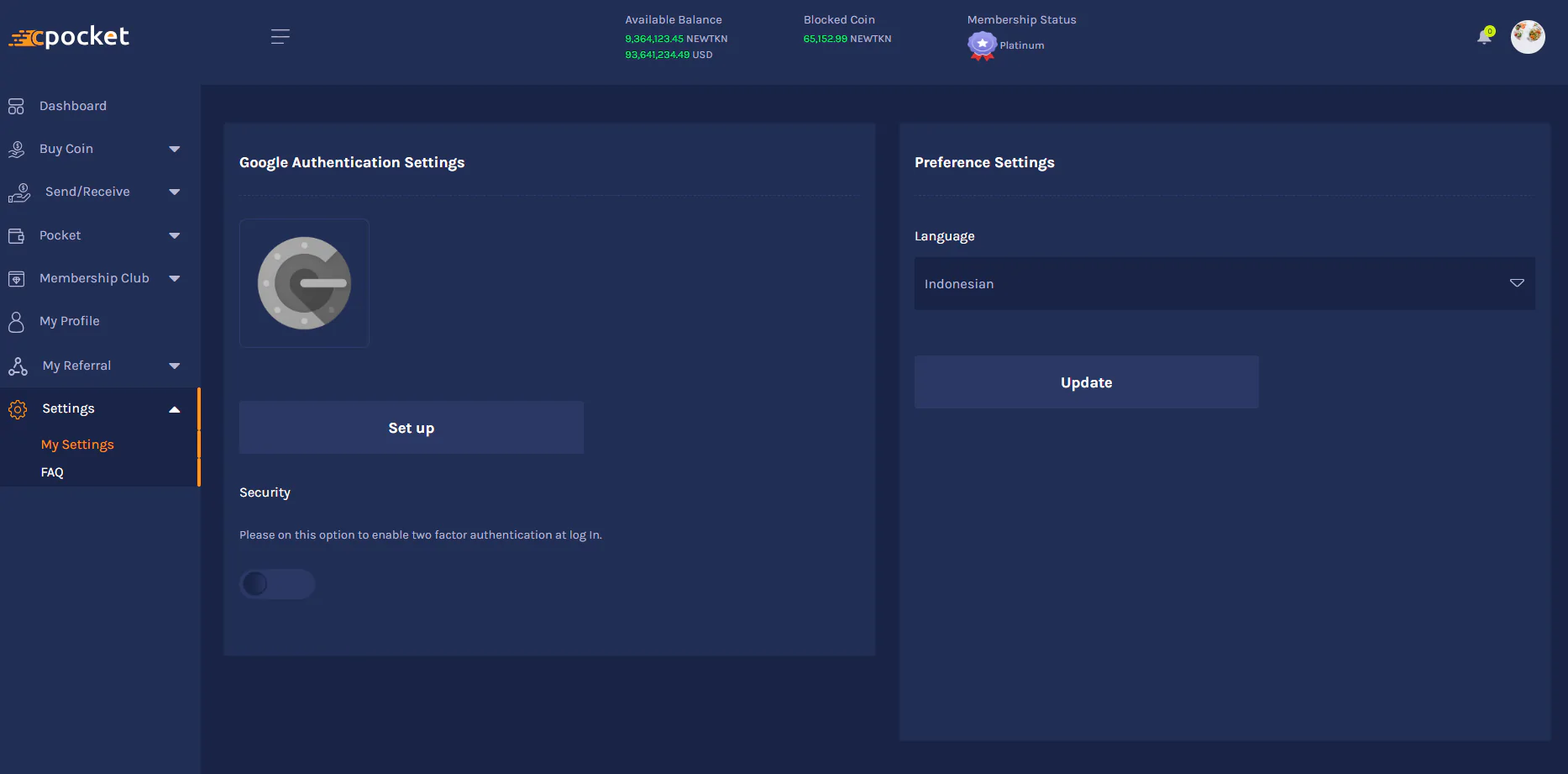Screen dimensions: 1568x774
Task: Click the Send/Receive sidebar icon
Action: 18,192
